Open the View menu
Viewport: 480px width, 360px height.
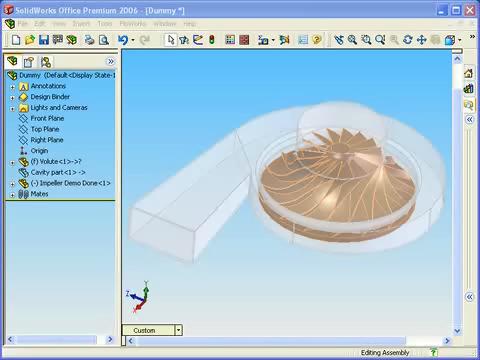(59, 24)
